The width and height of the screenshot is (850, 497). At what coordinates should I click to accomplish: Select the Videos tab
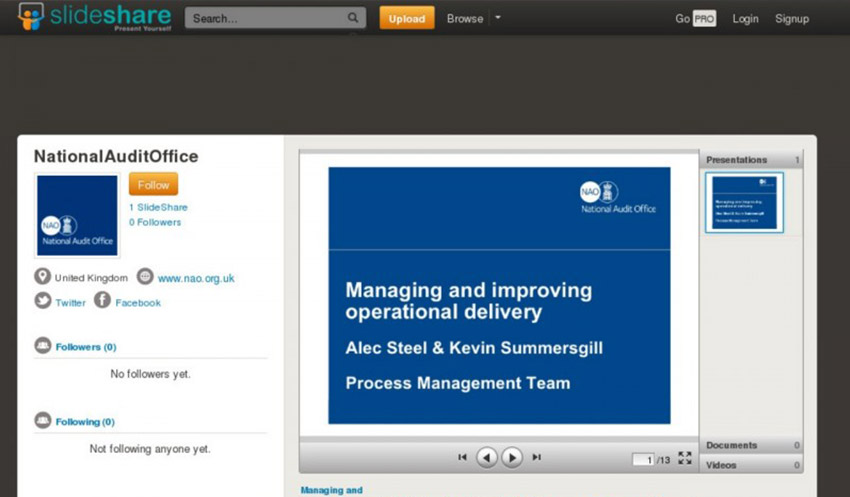click(751, 465)
